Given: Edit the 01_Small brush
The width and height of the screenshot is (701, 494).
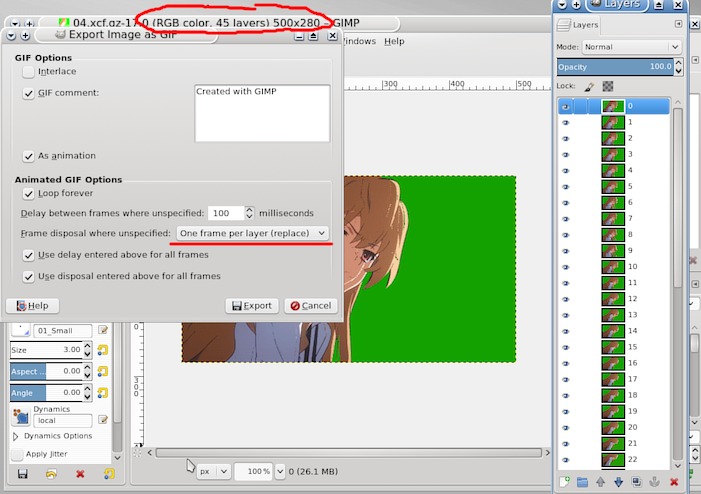Looking at the screenshot, I should [x=103, y=330].
